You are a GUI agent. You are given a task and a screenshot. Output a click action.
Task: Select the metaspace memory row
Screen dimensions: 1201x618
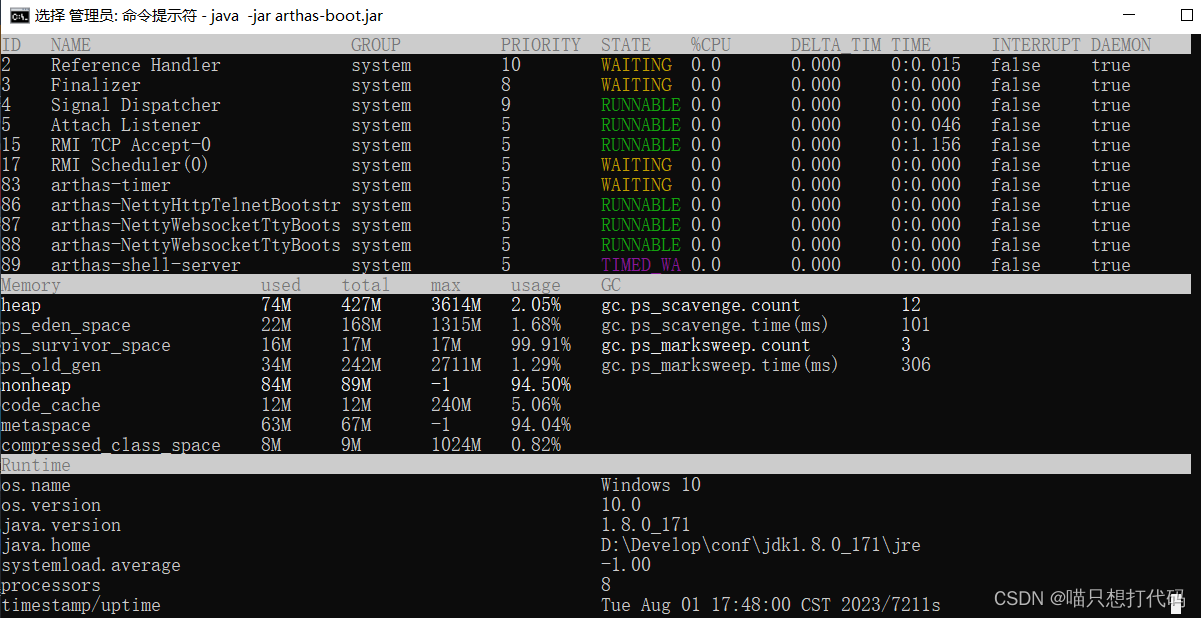pyautogui.click(x=46, y=425)
